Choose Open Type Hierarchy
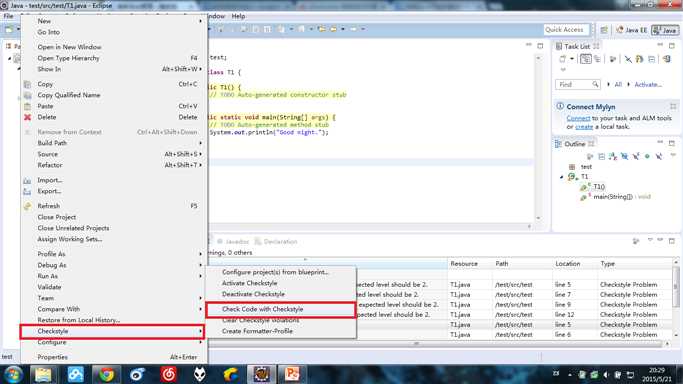Screen dimensions: 683x384 (114, 58)
